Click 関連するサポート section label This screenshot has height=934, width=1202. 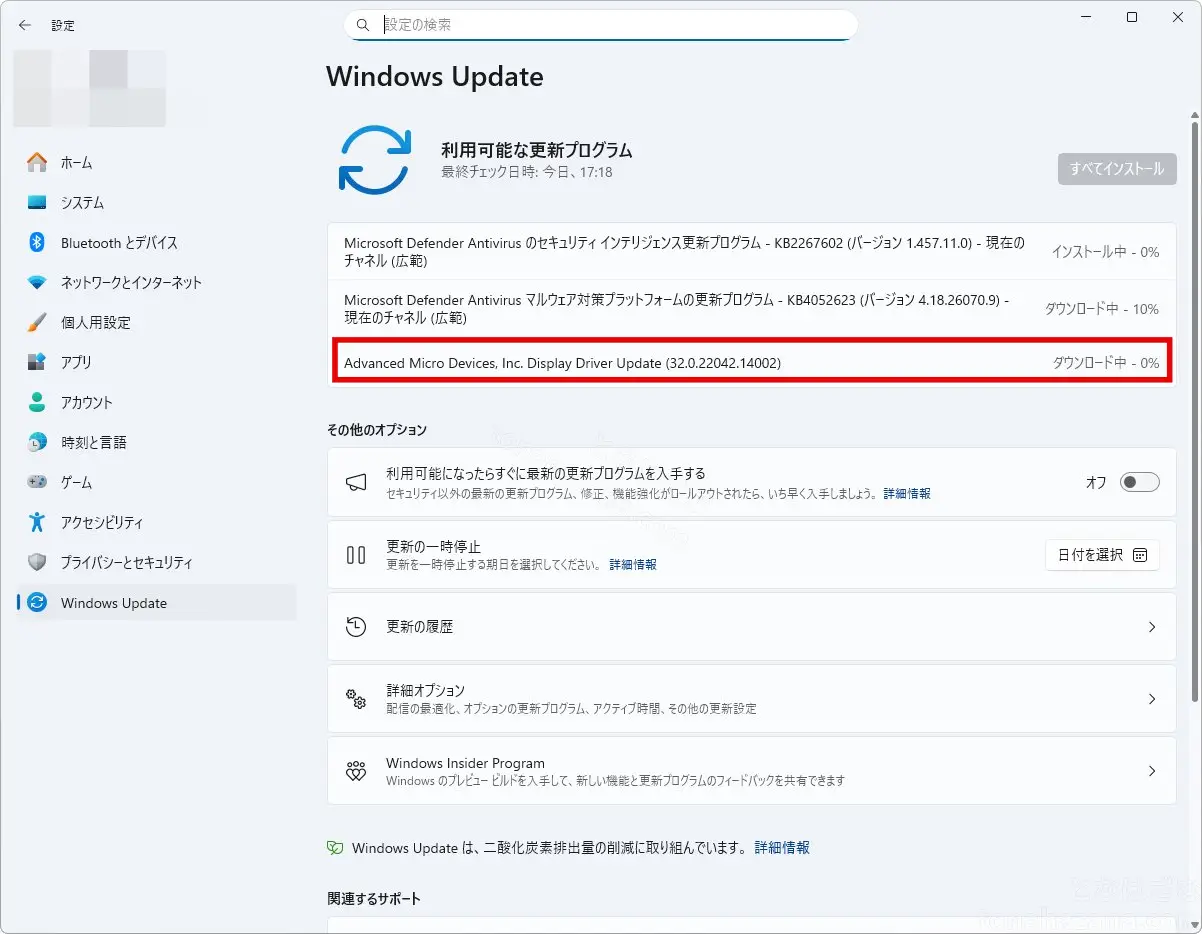[374, 899]
